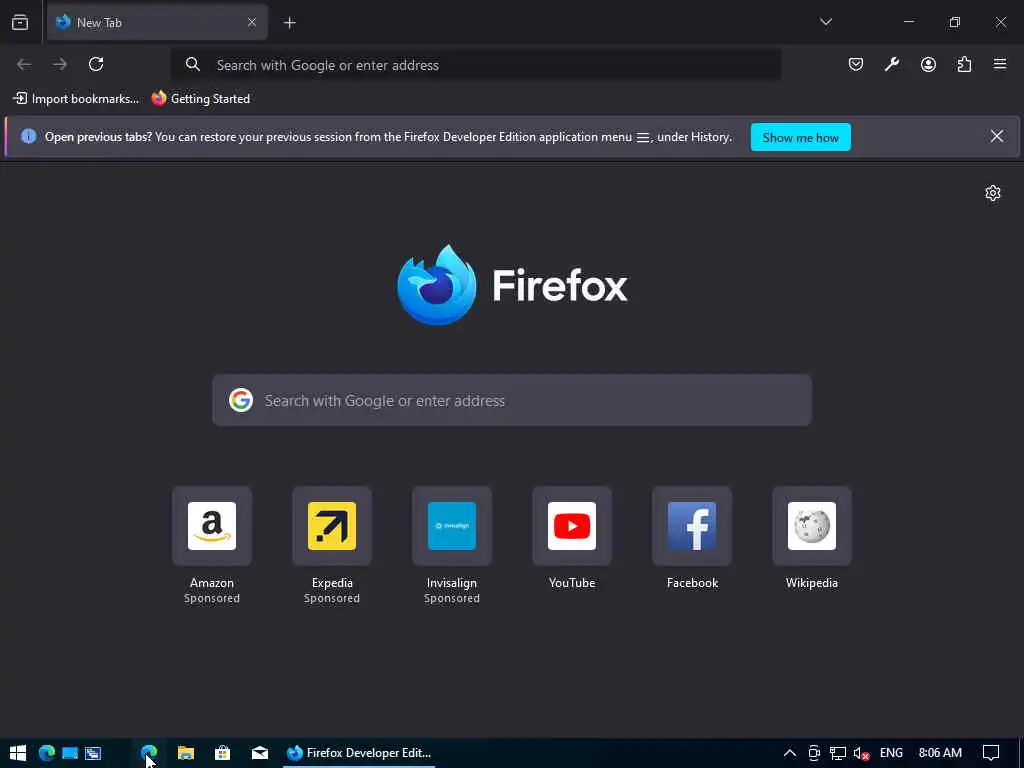Open network status tray icon
This screenshot has width=1024, height=768.
(x=838, y=753)
